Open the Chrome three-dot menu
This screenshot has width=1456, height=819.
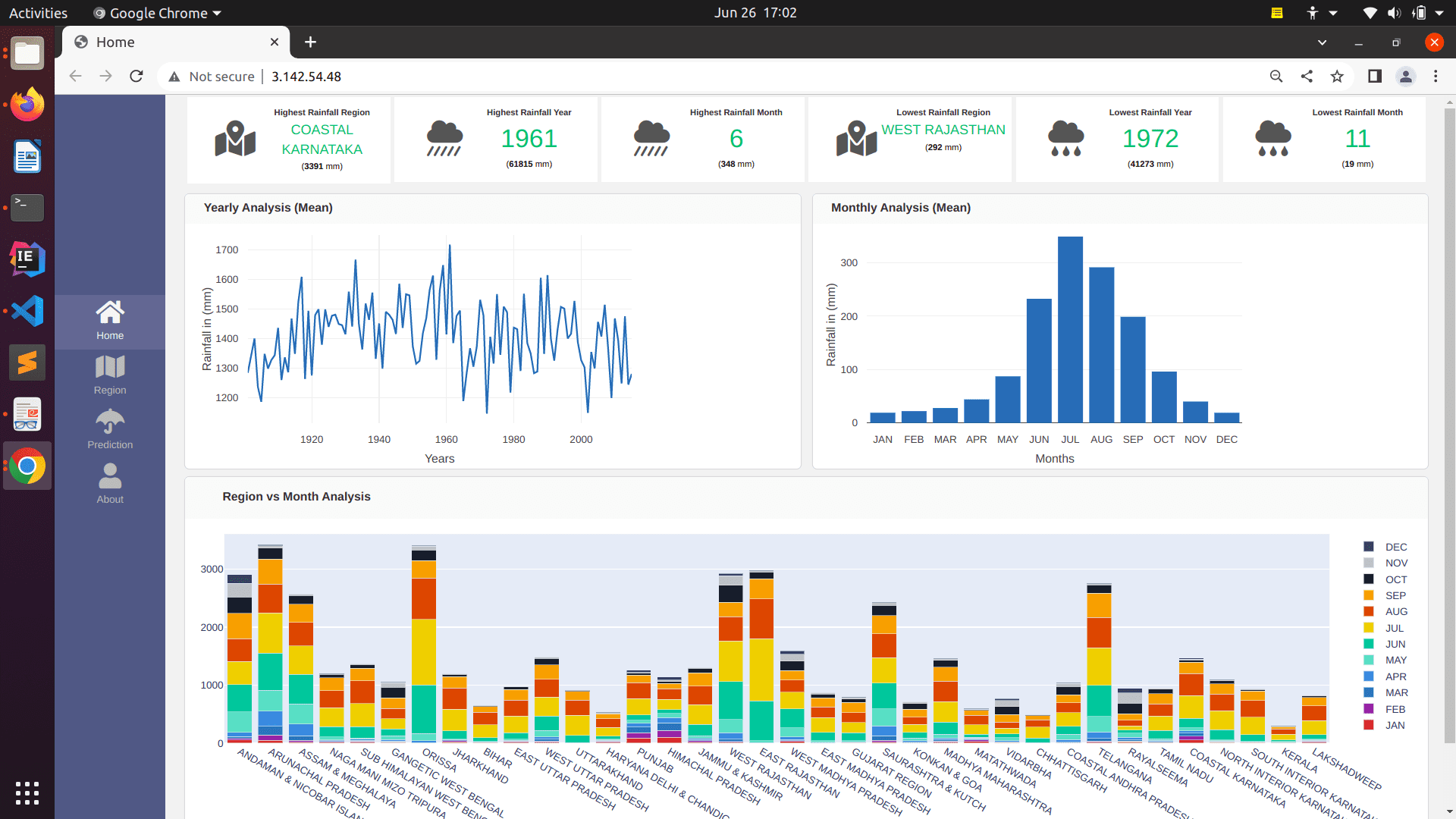pos(1436,76)
